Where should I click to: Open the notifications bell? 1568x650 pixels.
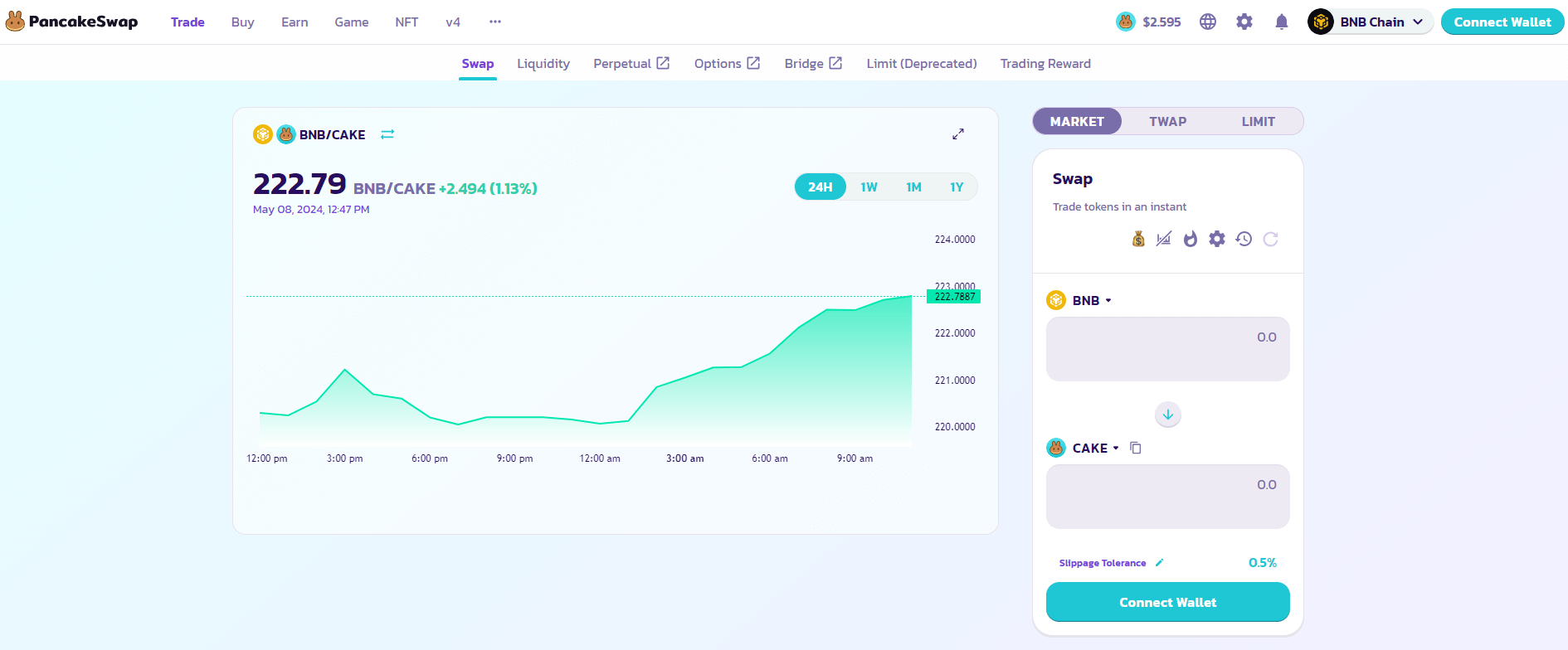(1281, 22)
